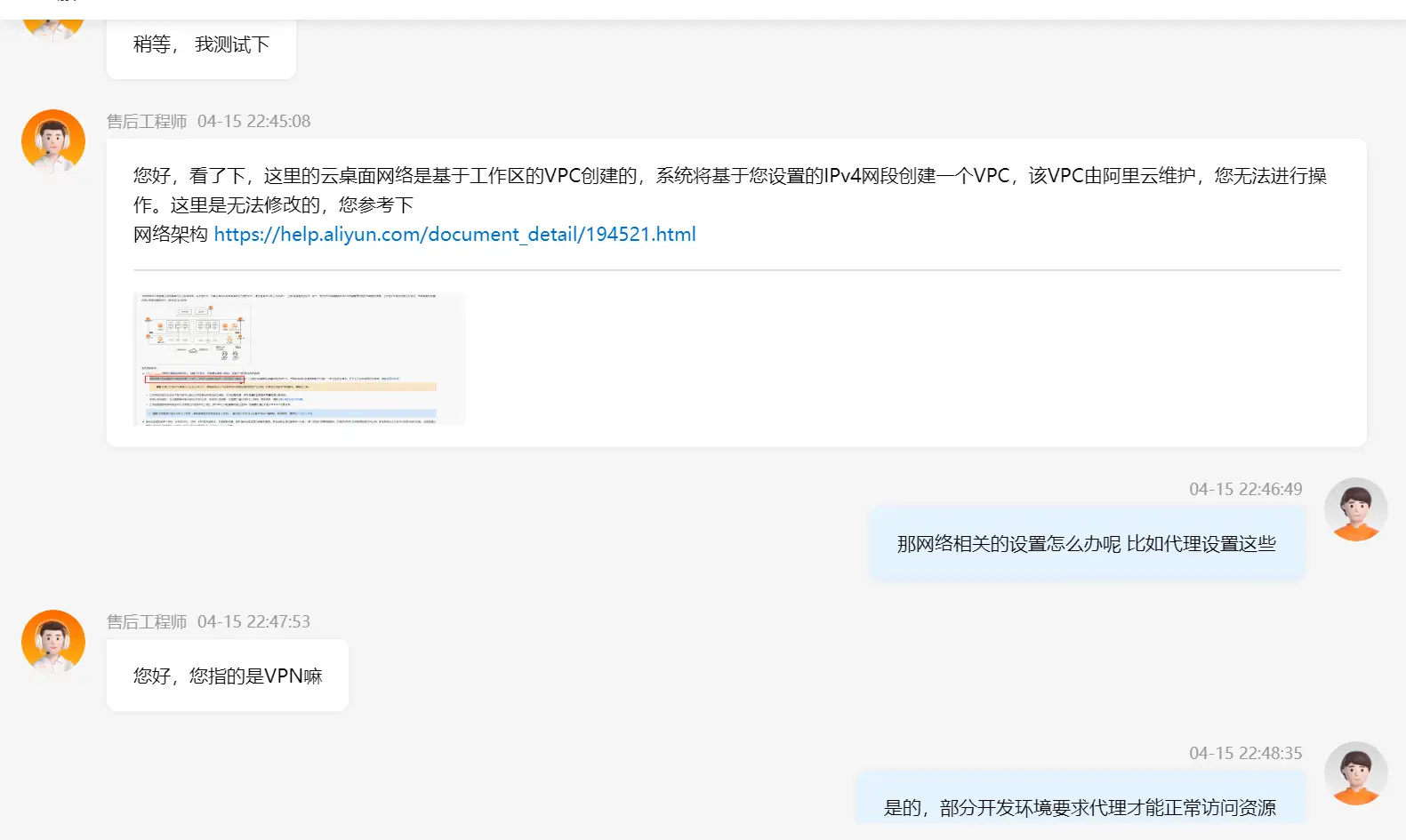
Task: Click the message asking about 代理设置
Action: tap(1086, 544)
